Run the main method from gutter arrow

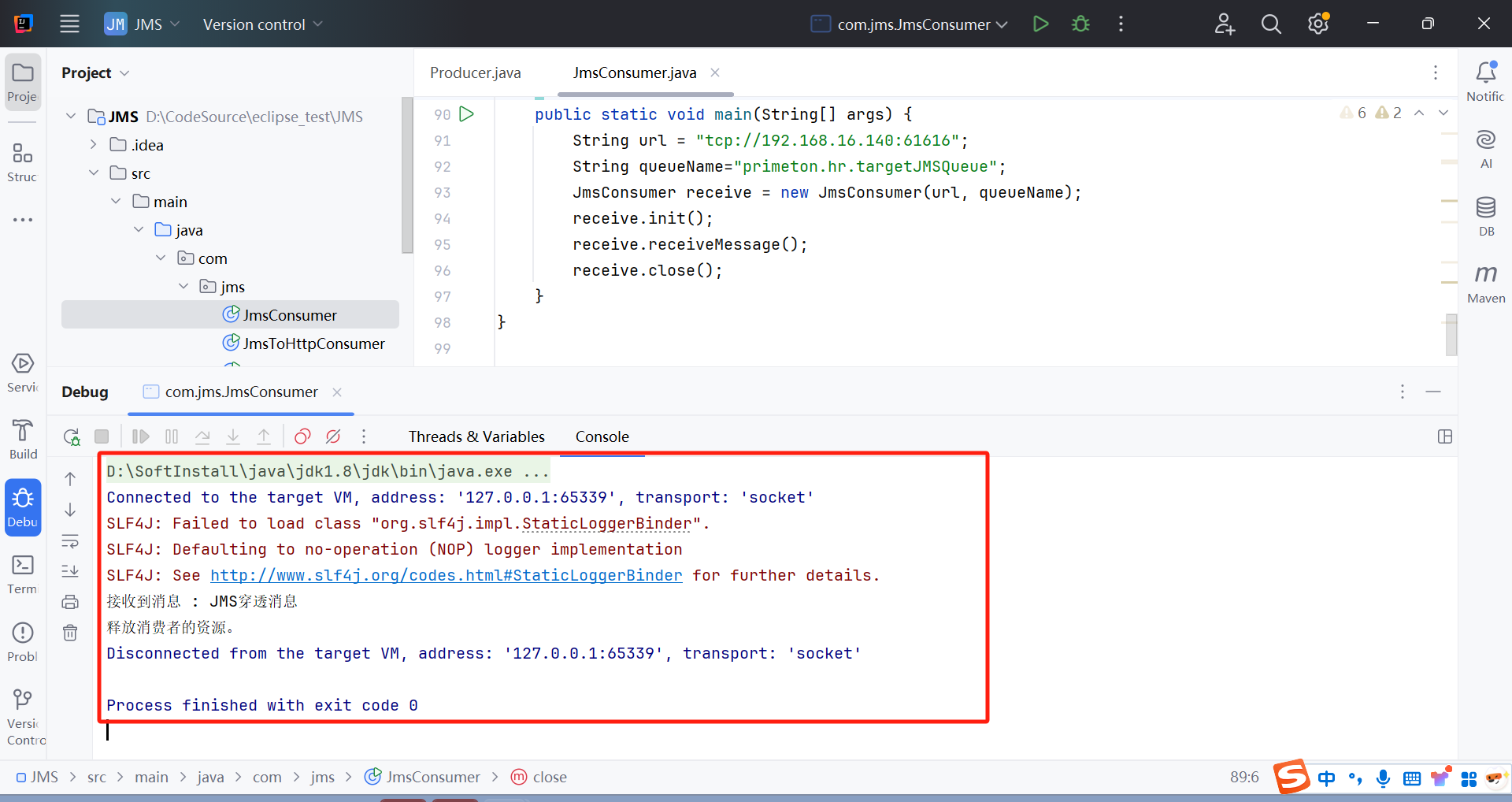click(x=466, y=114)
